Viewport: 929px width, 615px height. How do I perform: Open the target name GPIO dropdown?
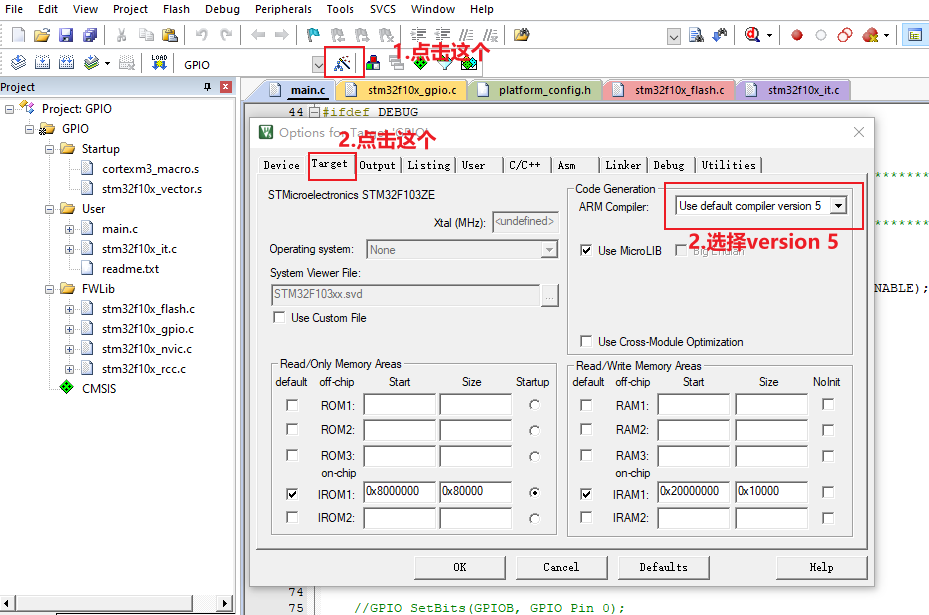point(318,65)
